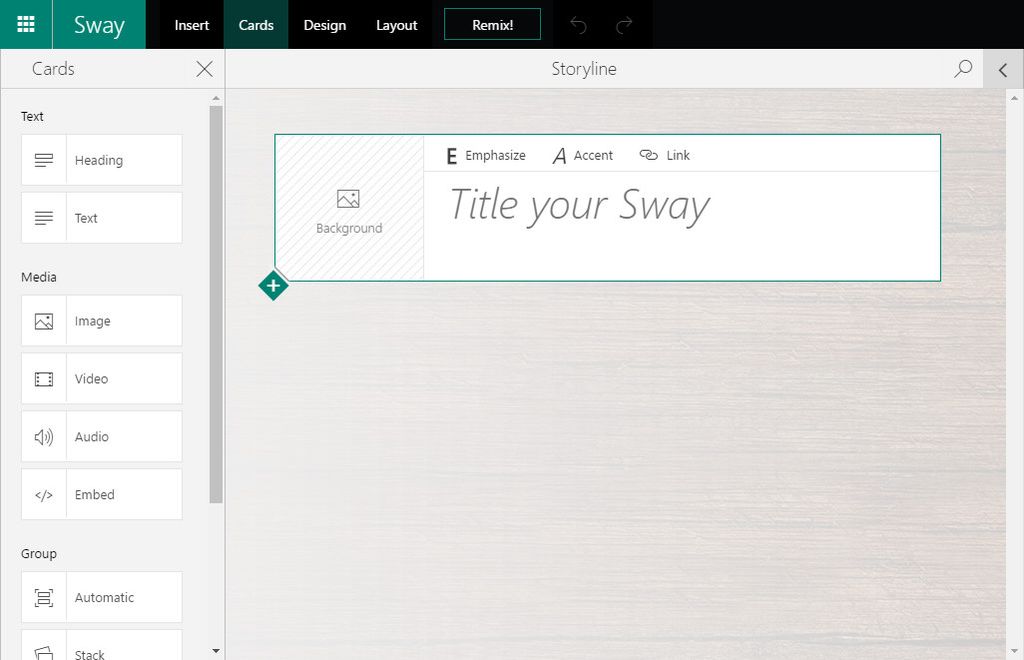The height and width of the screenshot is (660, 1024).
Task: Click the Sway logo
Action: coord(99,25)
